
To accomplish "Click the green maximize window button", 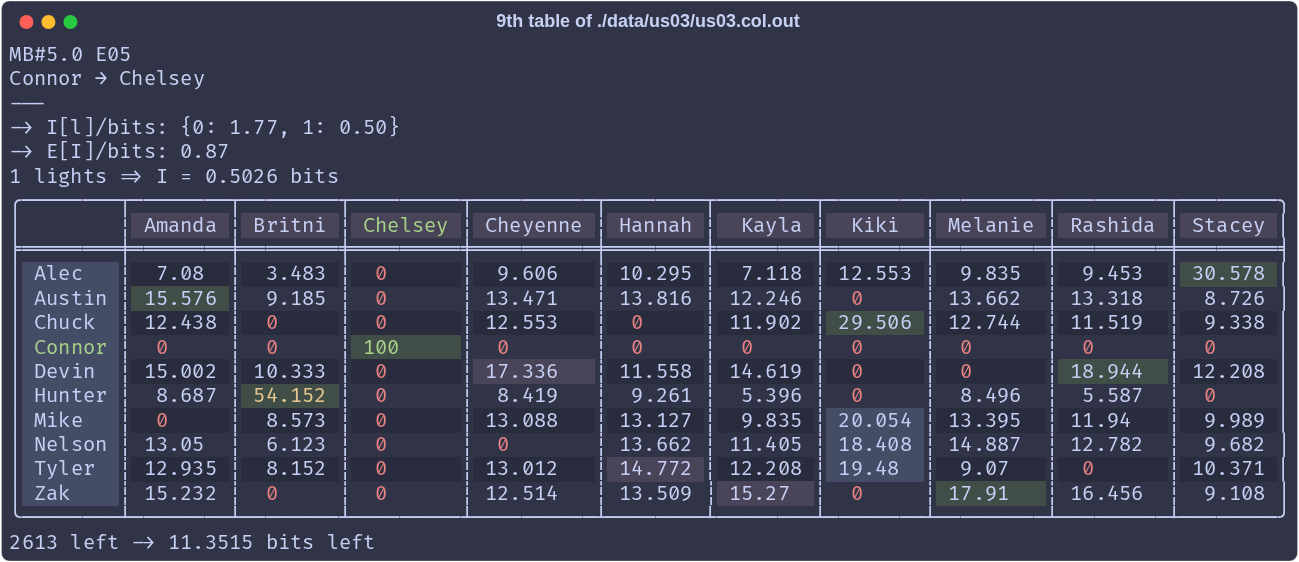I will [70, 22].
